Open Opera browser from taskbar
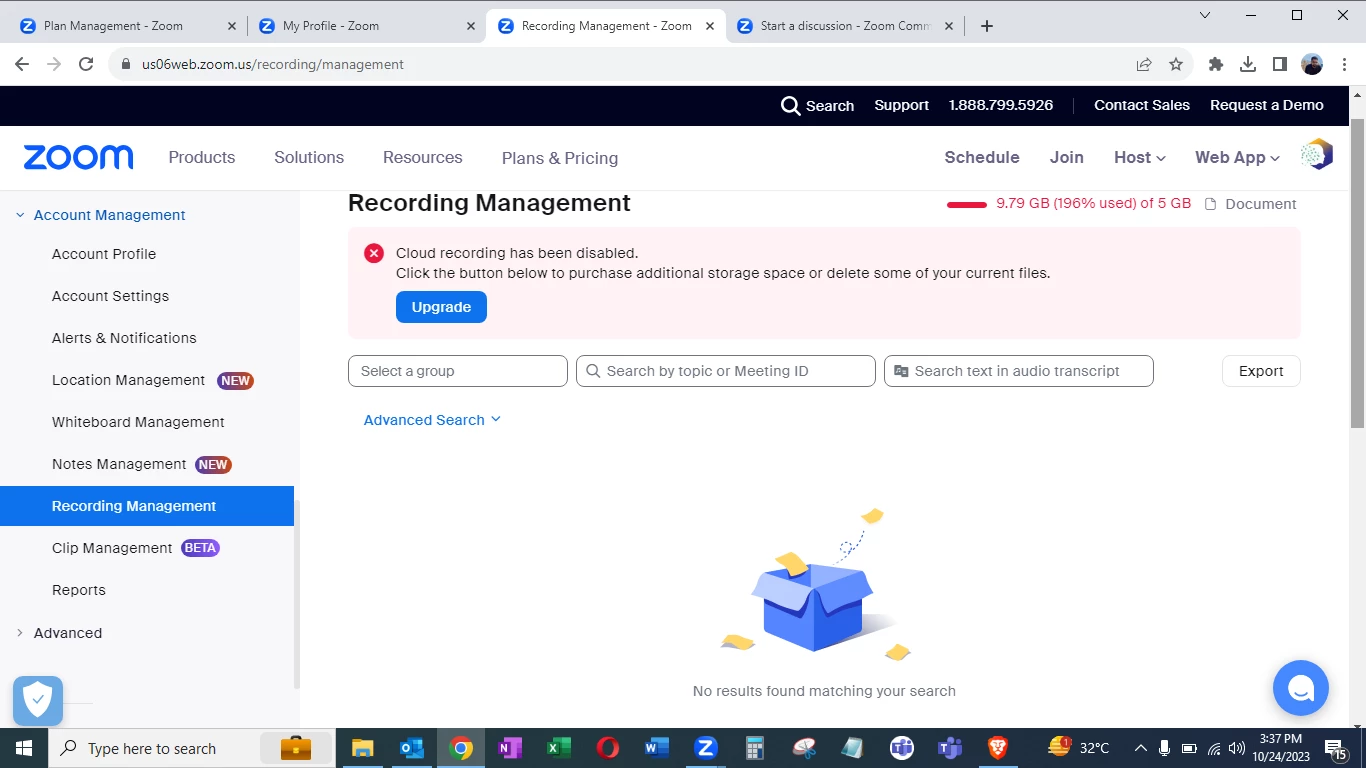This screenshot has height=768, width=1366. (x=607, y=748)
